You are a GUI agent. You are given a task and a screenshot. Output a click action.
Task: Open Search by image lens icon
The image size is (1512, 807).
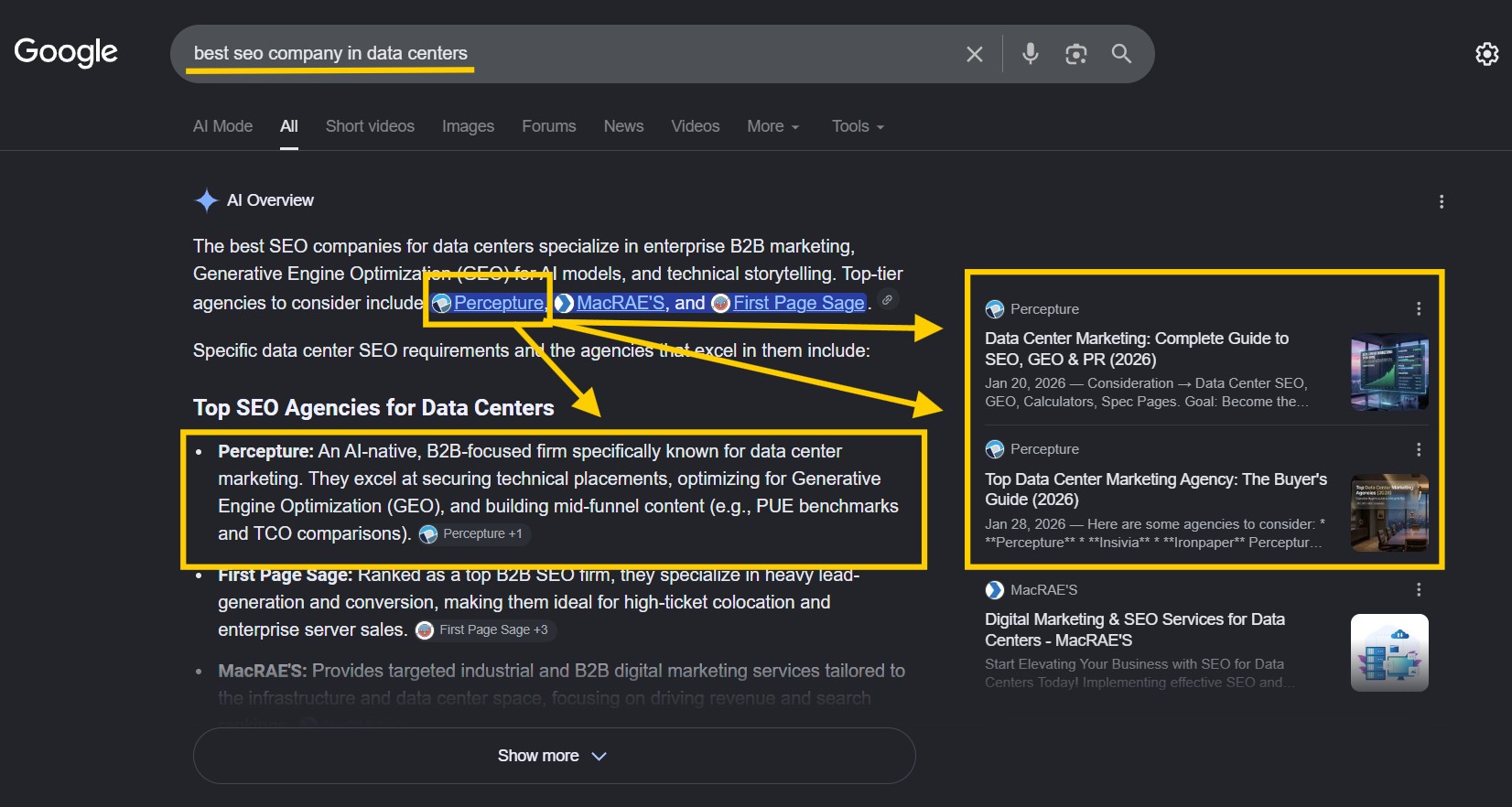coord(1076,54)
